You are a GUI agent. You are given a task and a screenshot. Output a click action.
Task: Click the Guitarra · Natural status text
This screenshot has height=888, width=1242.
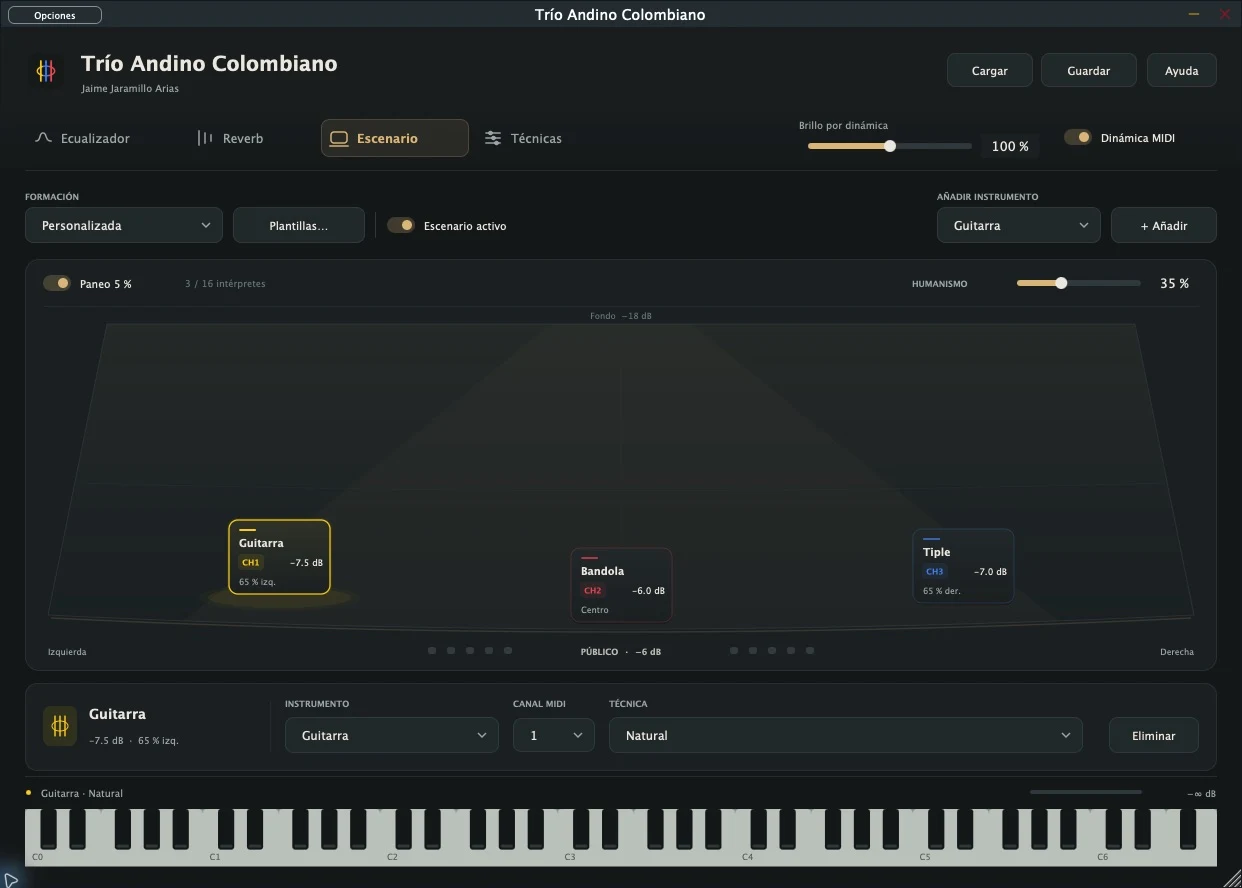click(82, 793)
